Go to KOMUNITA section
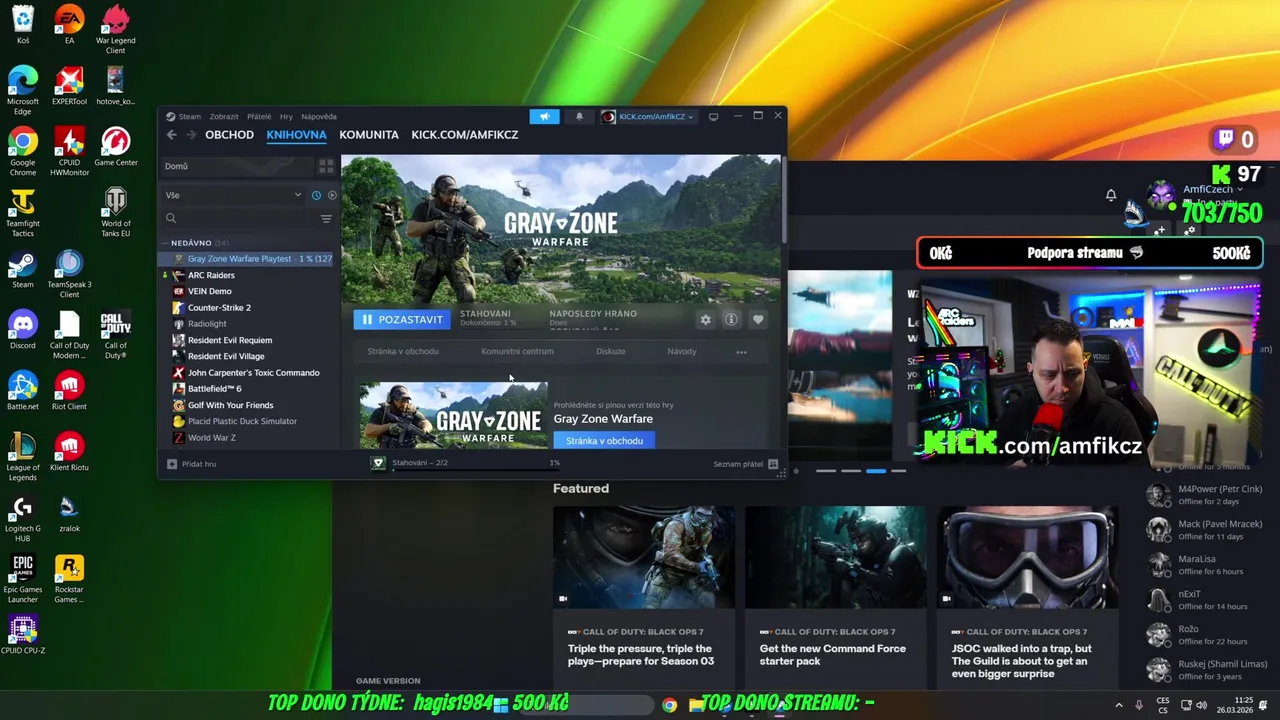 (369, 135)
